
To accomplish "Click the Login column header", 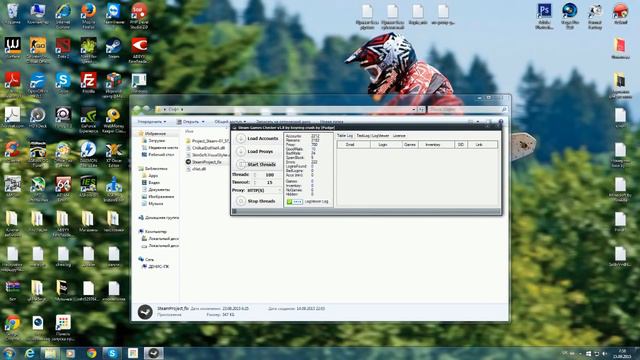I will pyautogui.click(x=386, y=144).
